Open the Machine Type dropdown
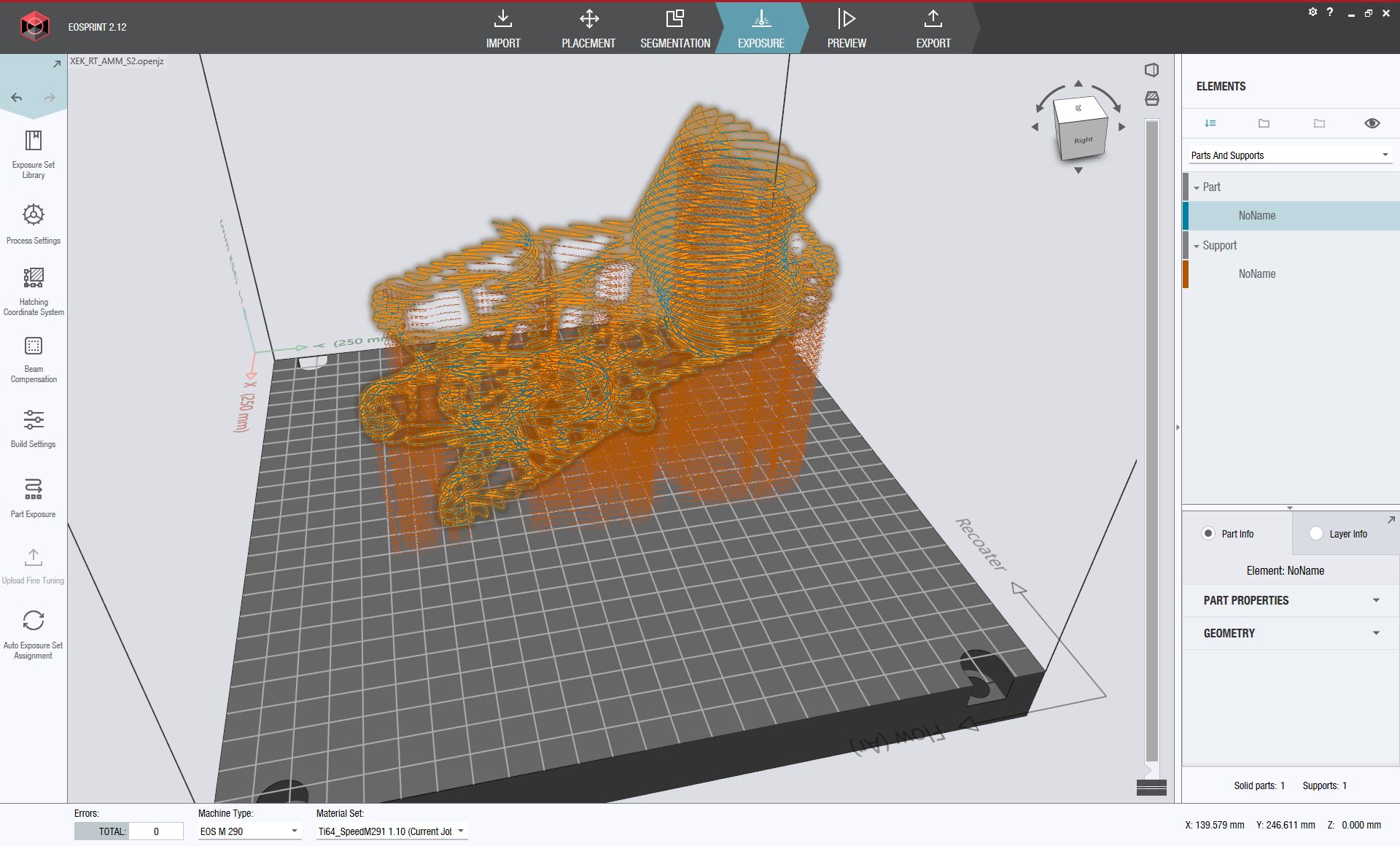 point(249,831)
